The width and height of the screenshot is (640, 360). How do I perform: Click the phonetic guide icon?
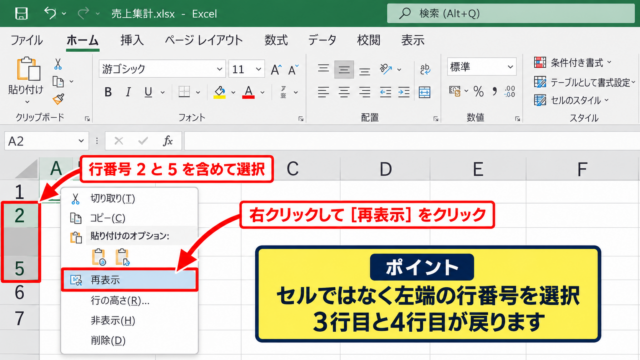(283, 92)
